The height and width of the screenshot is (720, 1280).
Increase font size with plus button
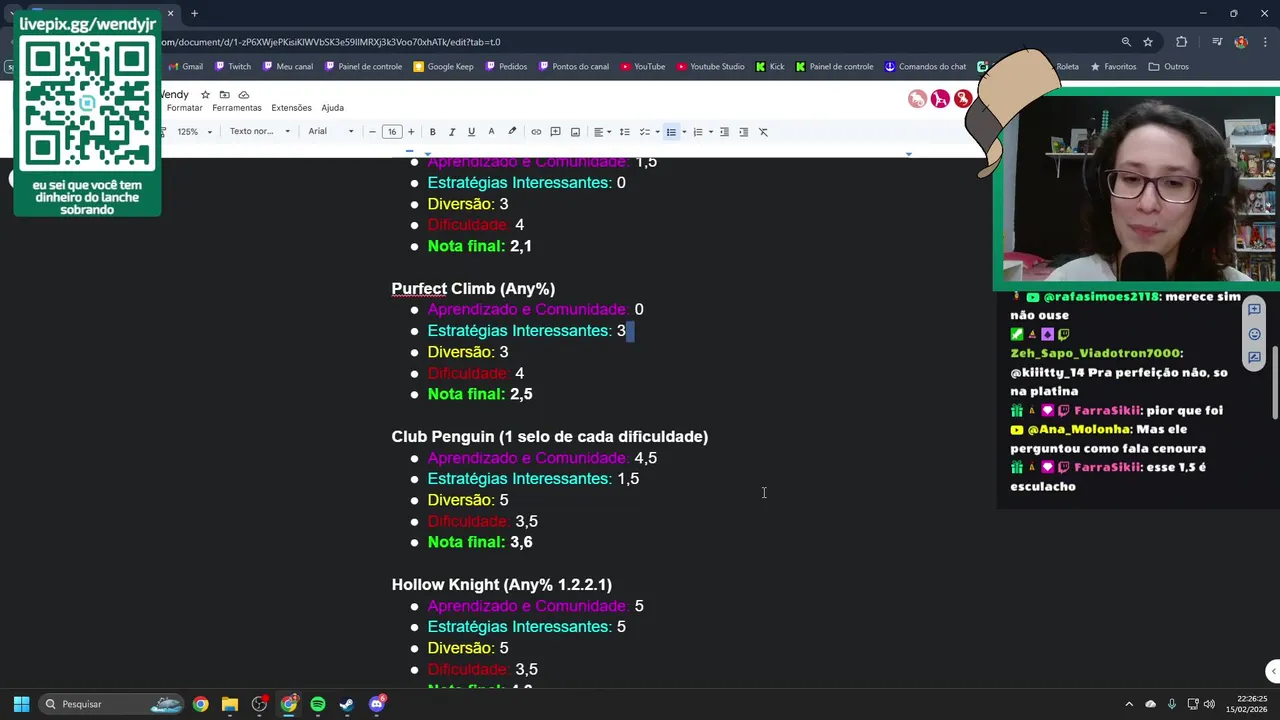click(411, 132)
